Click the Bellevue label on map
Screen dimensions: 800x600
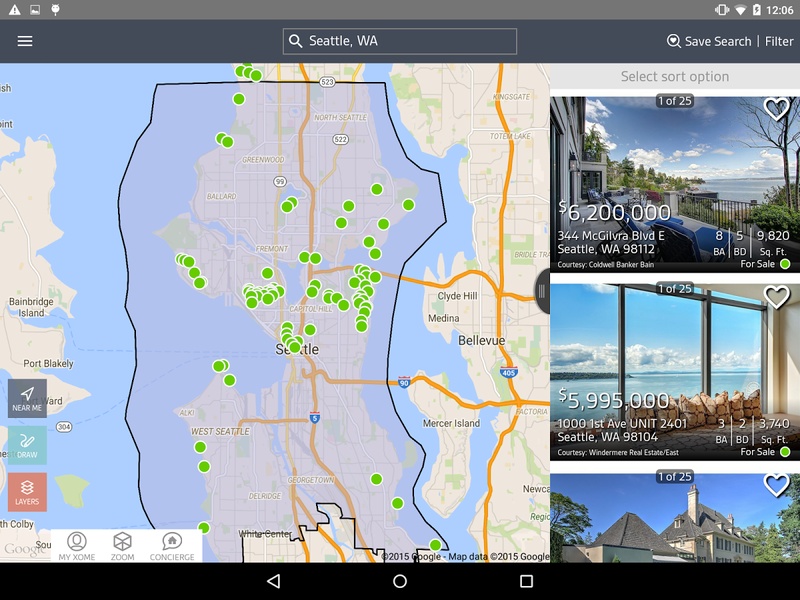tap(482, 340)
